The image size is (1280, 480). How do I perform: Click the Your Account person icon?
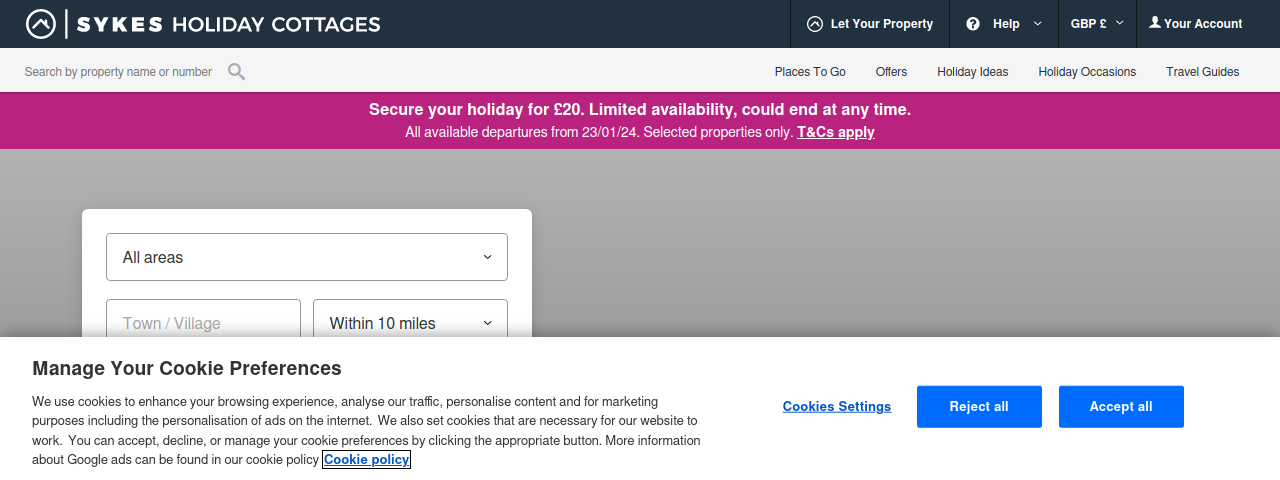tap(1155, 23)
